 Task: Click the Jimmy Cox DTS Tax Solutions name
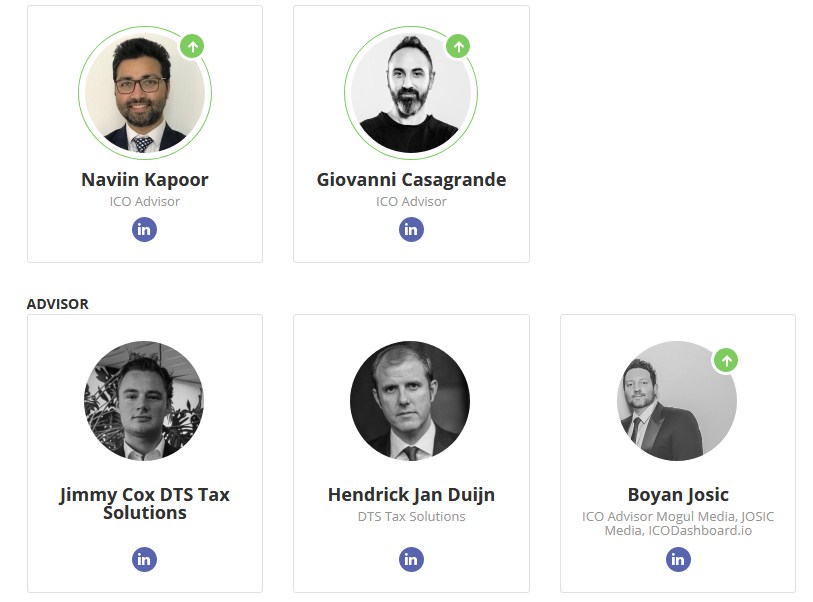click(145, 503)
